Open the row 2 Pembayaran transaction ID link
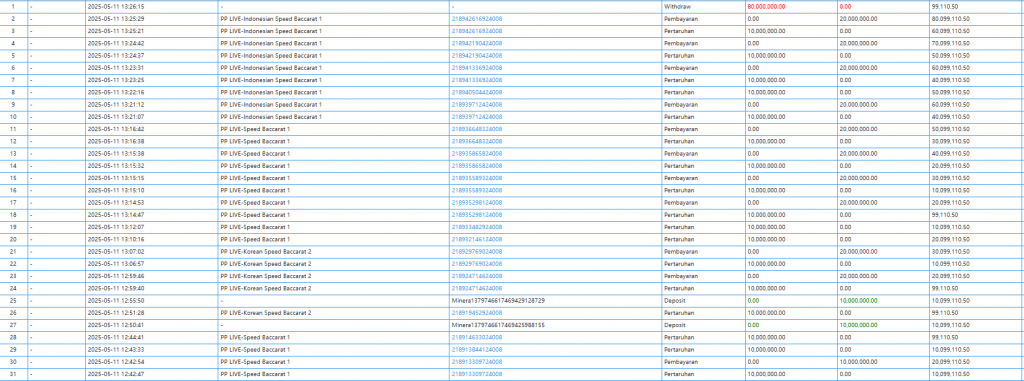Image resolution: width=1024 pixels, height=381 pixels. [x=477, y=18]
